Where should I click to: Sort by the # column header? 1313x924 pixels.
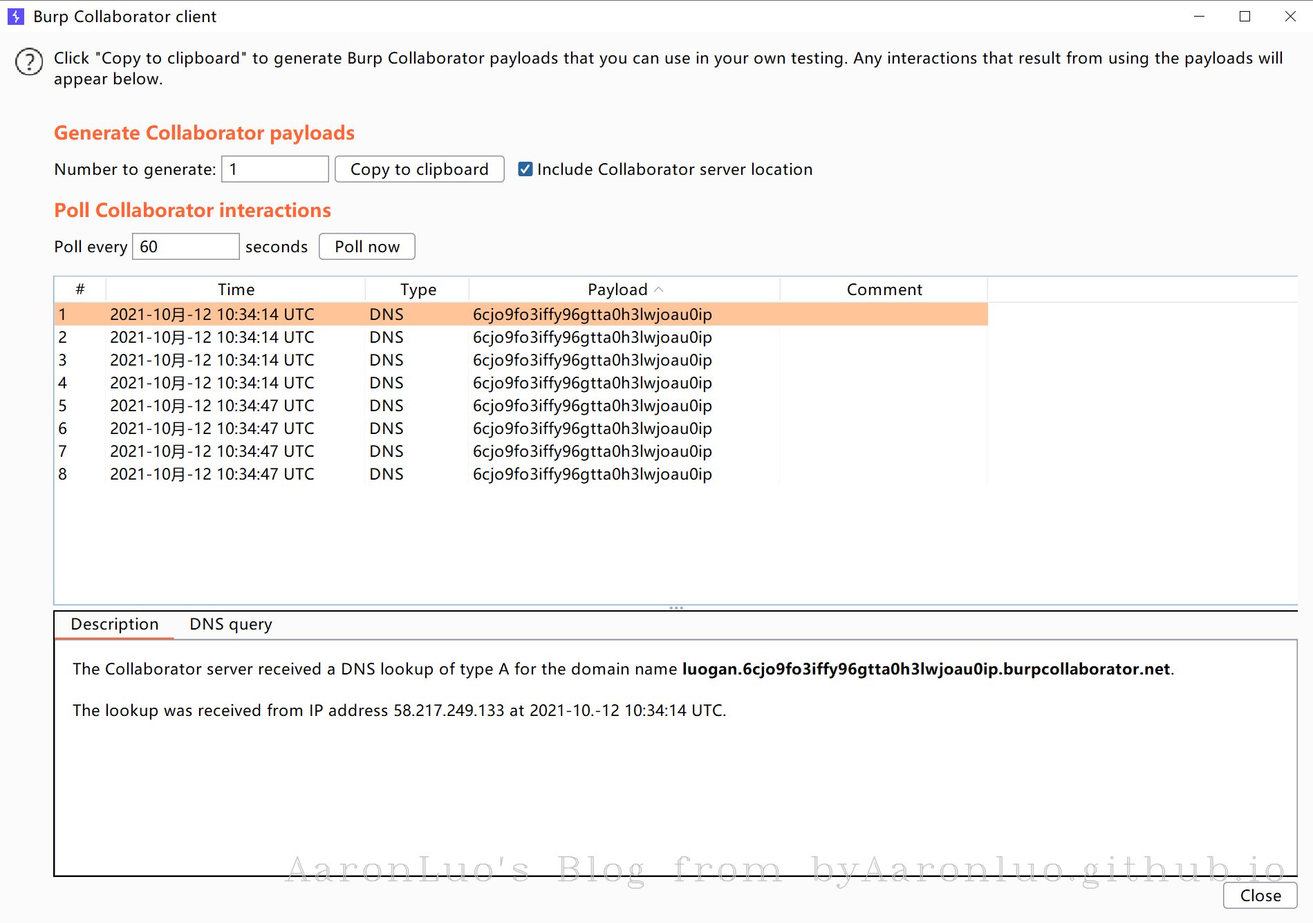(x=80, y=290)
